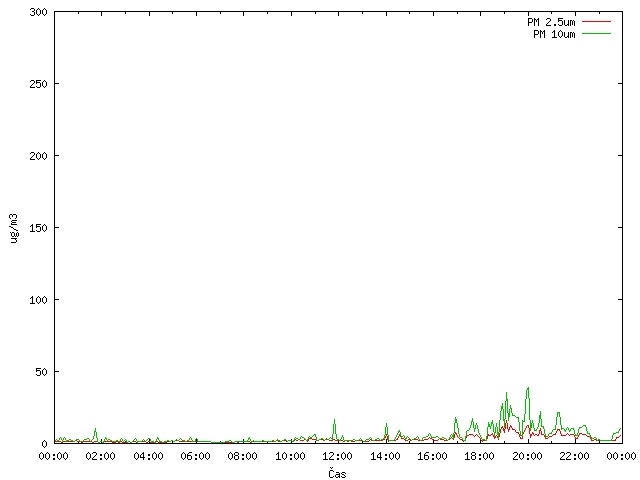Click the 20:00 time tick label

pyautogui.click(x=527, y=456)
